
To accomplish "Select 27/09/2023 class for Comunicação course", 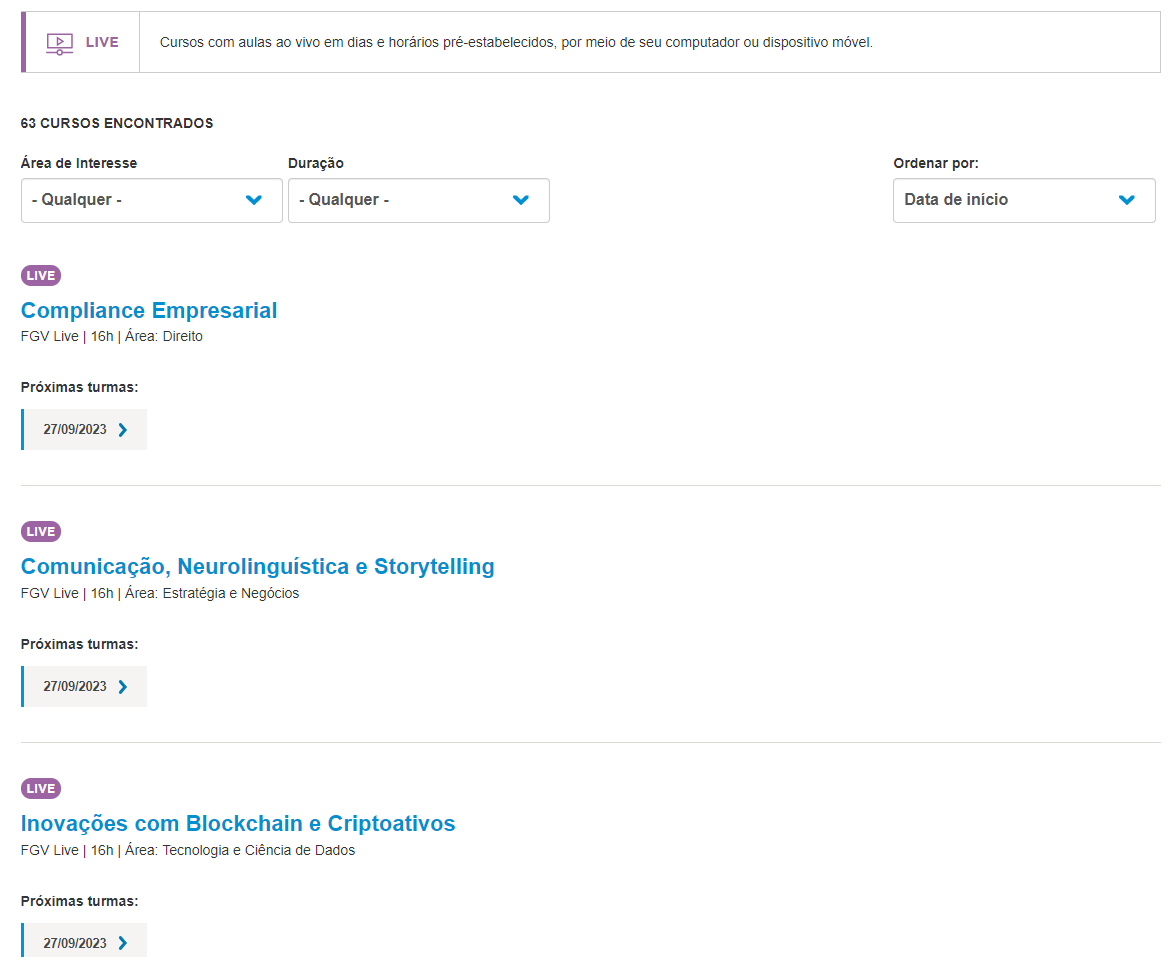I will [75, 687].
